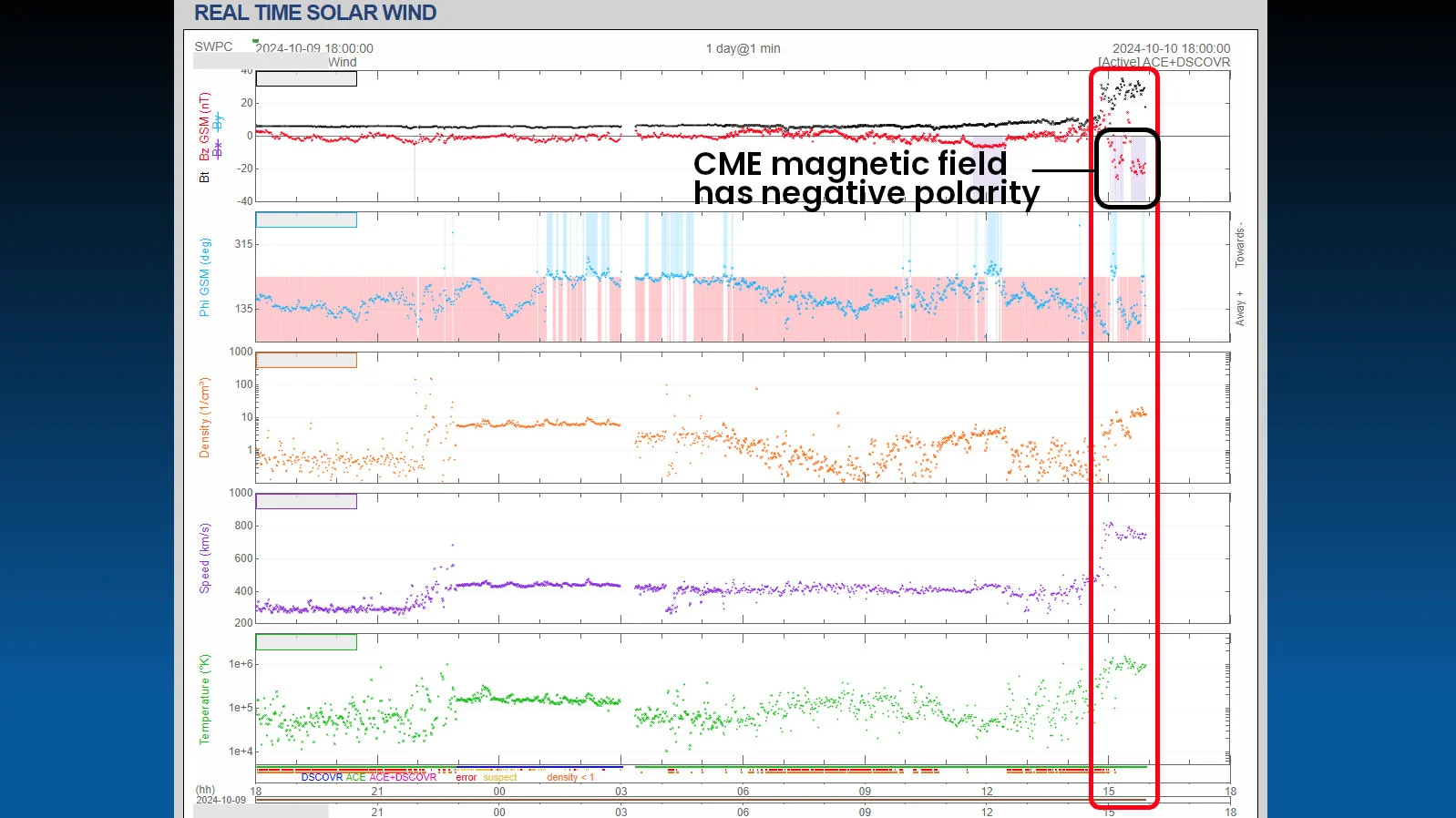This screenshot has width=1456, height=818.
Task: Click the DSCOVR legend entry
Action: point(322,777)
